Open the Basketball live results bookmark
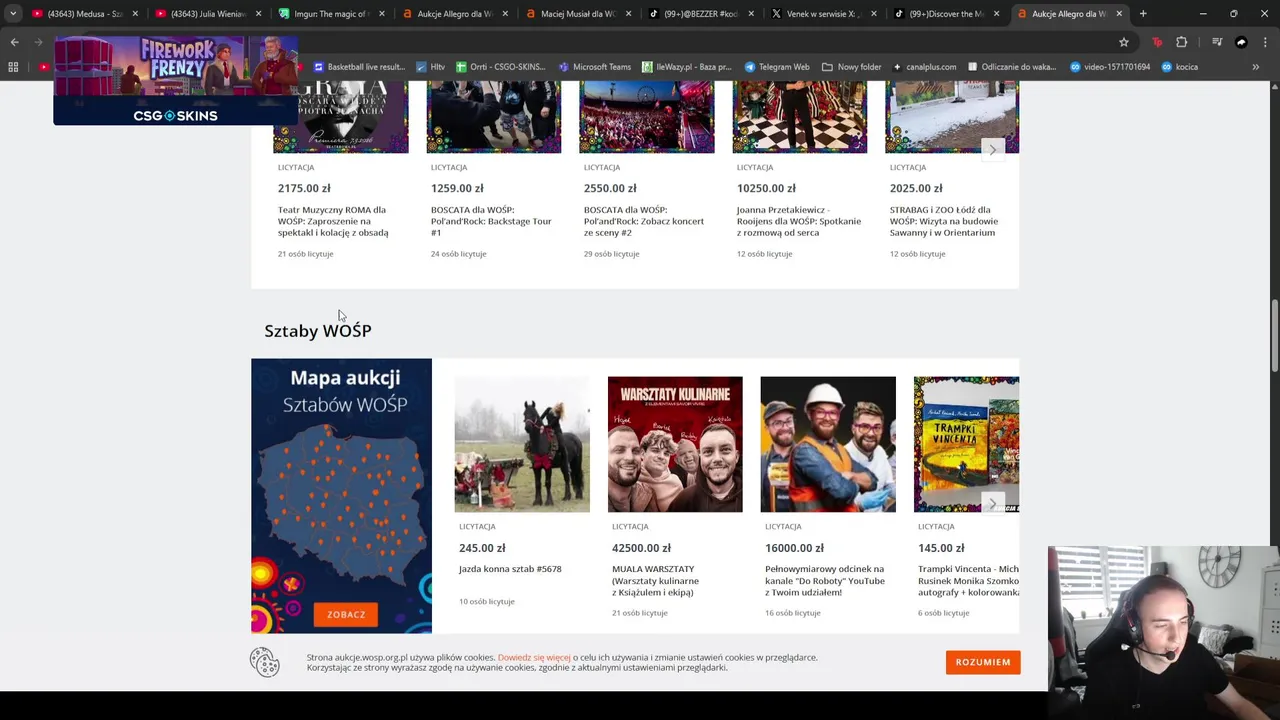 (x=359, y=67)
